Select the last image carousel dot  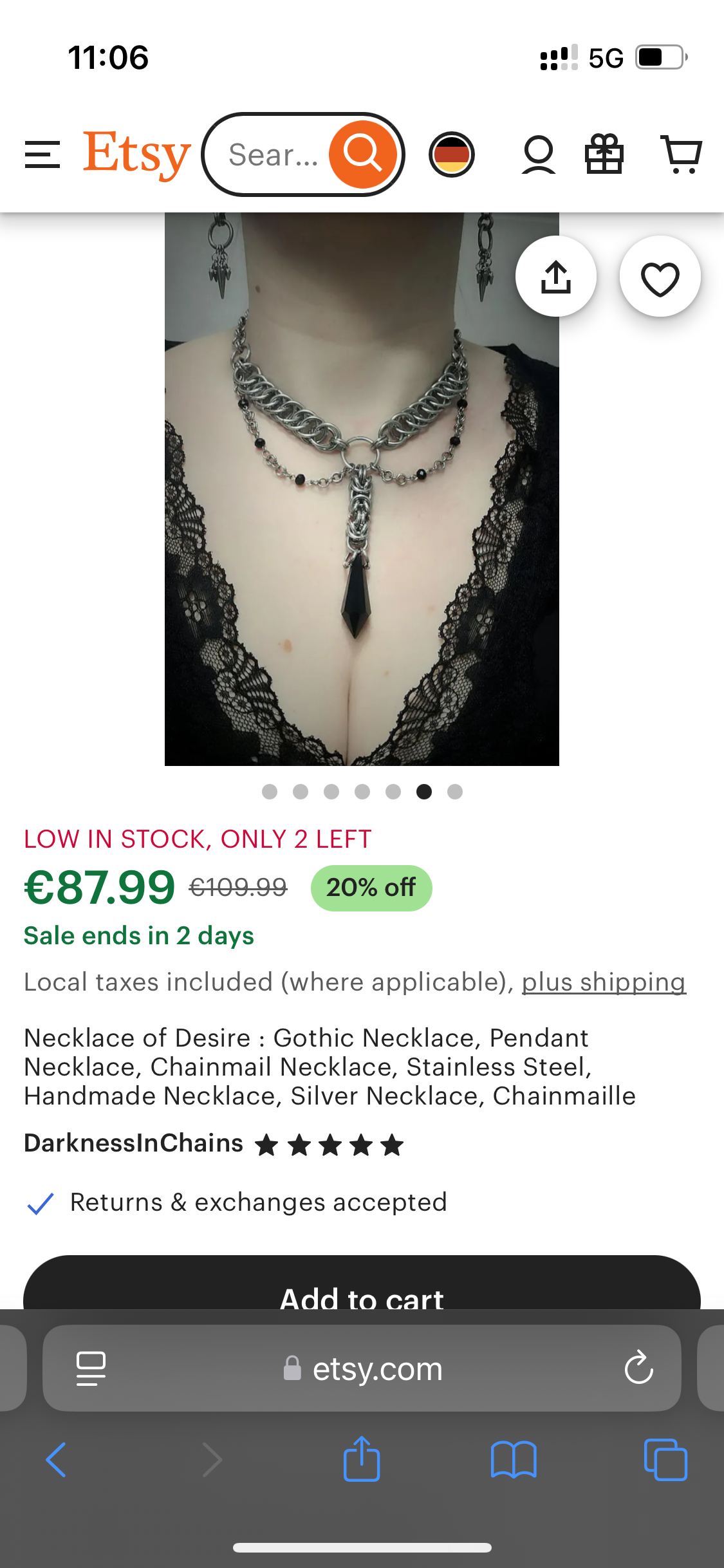pos(455,792)
